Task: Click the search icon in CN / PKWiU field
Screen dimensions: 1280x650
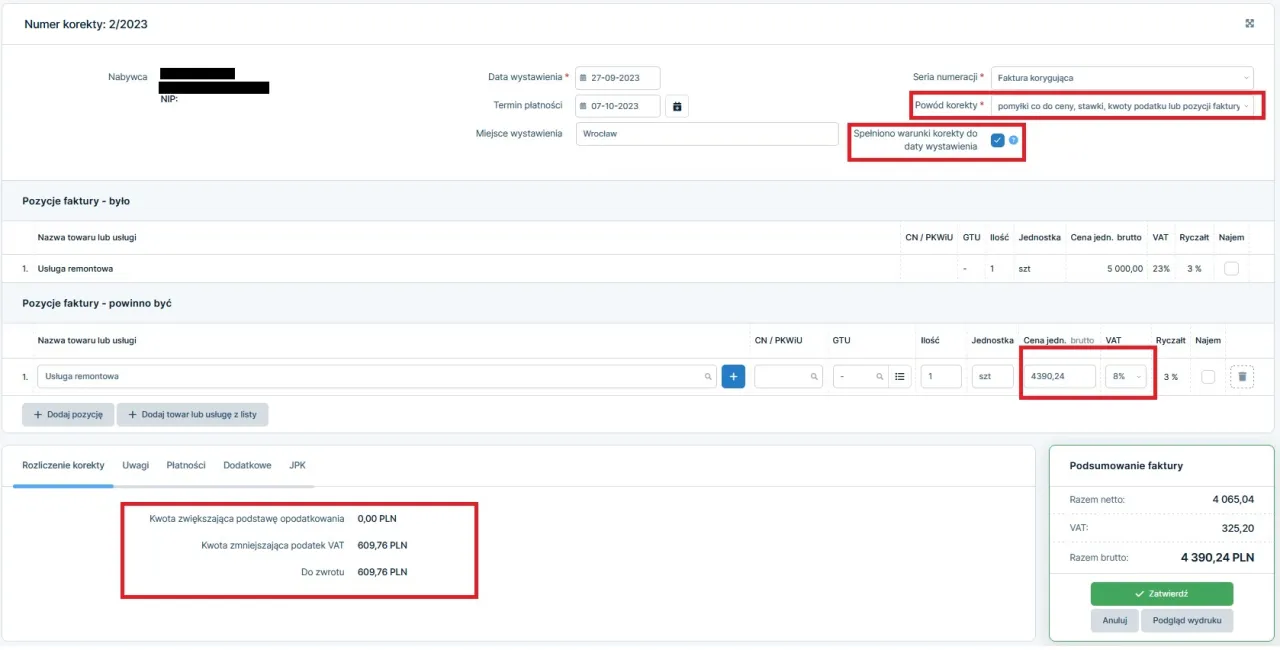Action: coord(814,377)
